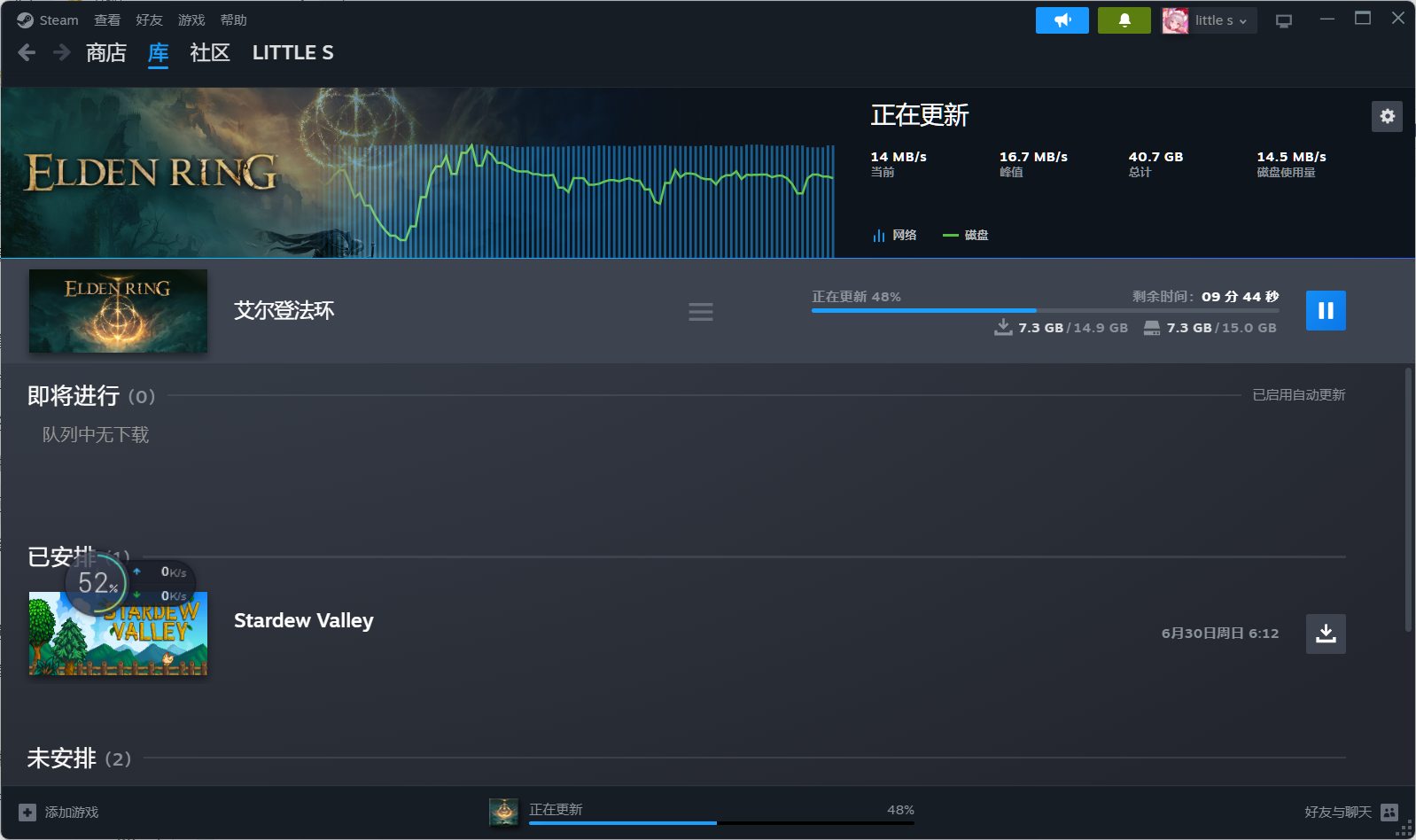Open the 艾尔登法环 game thumbnail
The width and height of the screenshot is (1416, 840).
[x=118, y=311]
